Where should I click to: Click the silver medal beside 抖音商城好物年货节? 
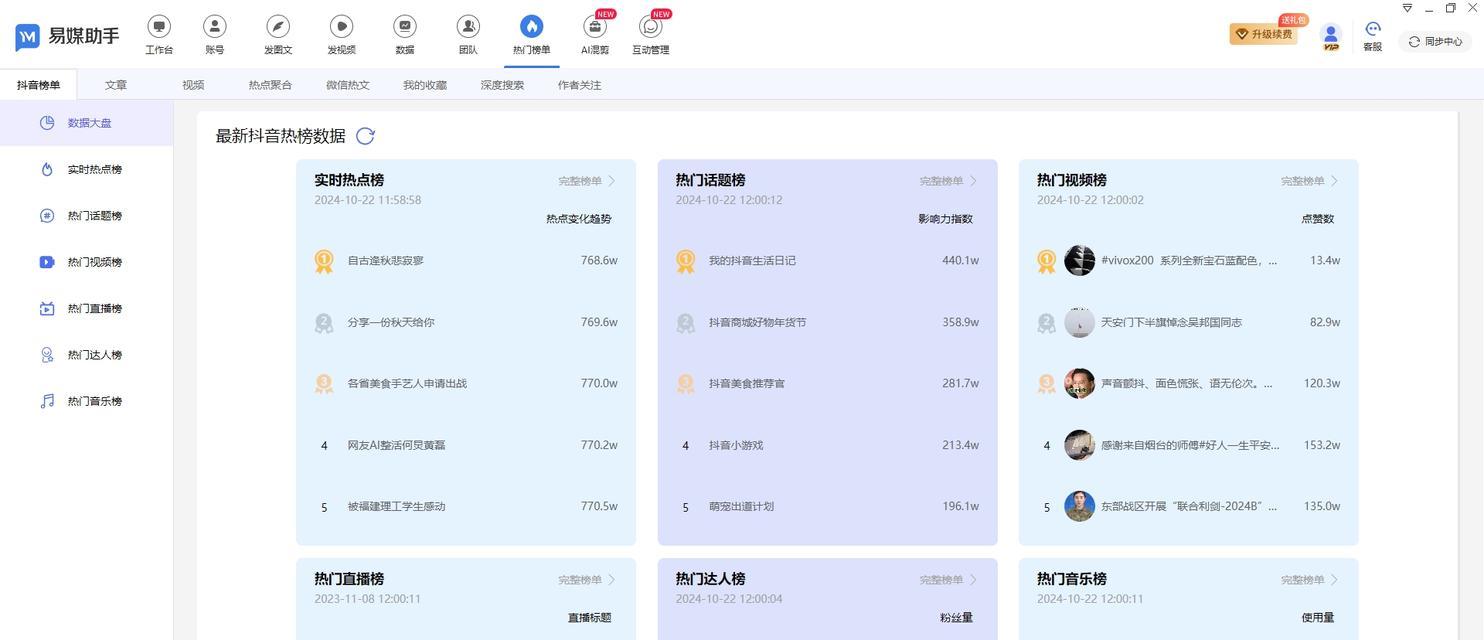[685, 323]
